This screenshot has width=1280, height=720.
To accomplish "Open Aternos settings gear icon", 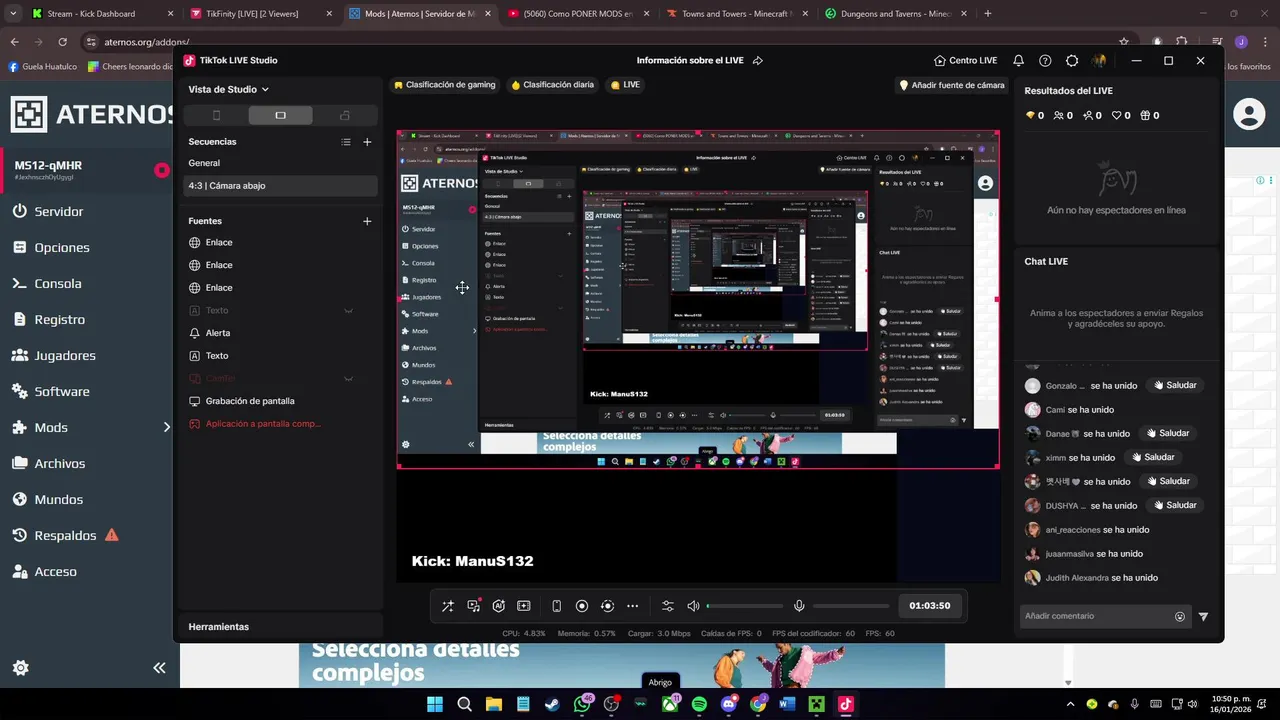I will tap(20, 668).
